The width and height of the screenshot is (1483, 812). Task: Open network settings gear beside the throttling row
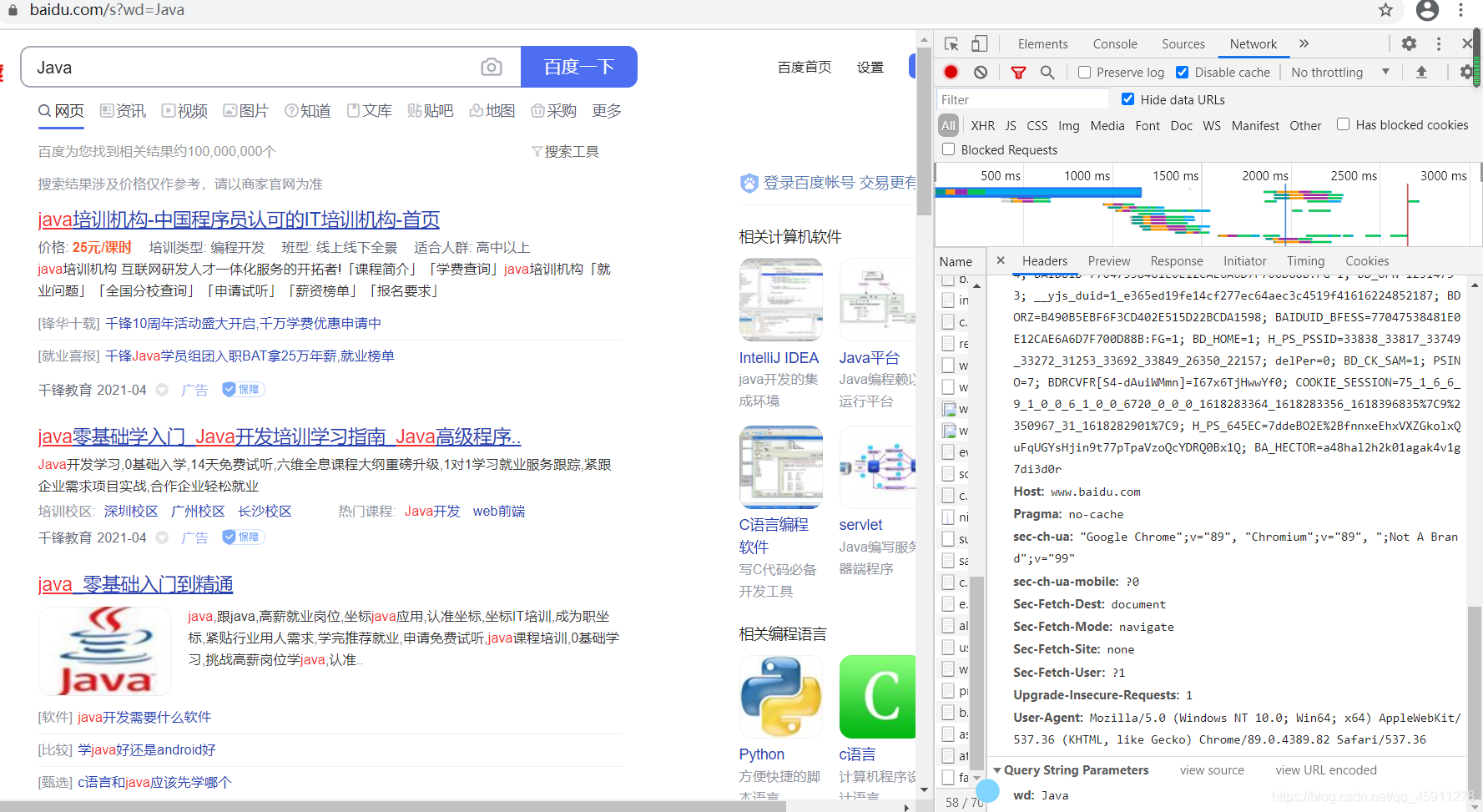click(x=1465, y=73)
